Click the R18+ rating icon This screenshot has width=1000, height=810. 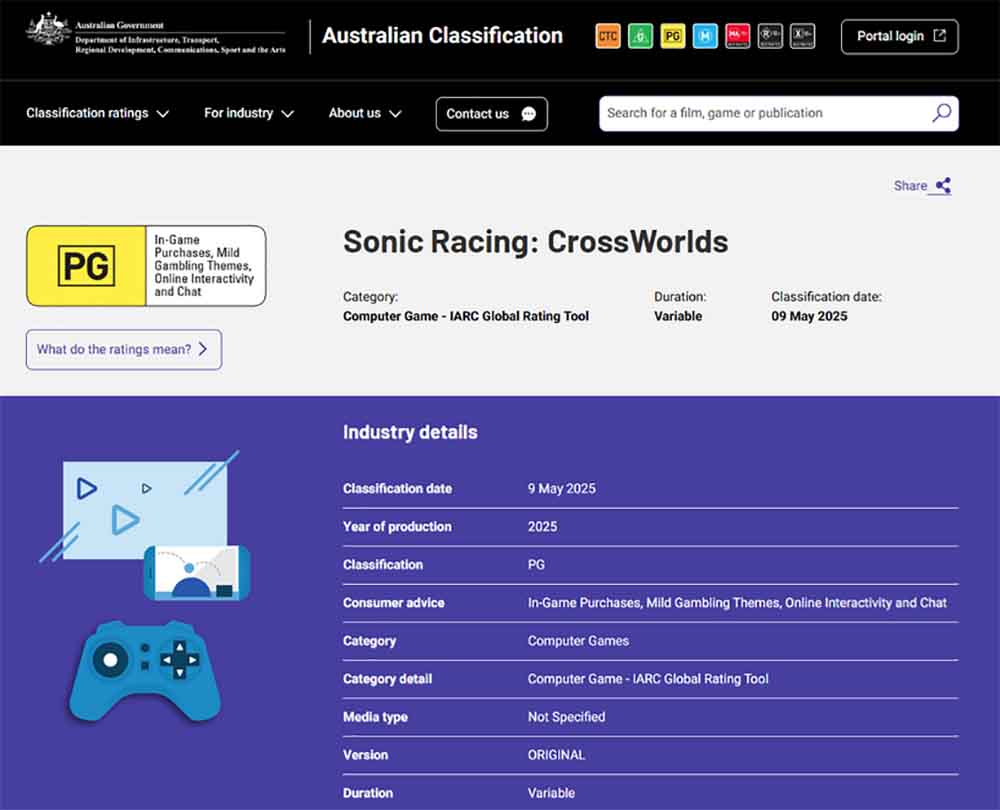pos(770,36)
